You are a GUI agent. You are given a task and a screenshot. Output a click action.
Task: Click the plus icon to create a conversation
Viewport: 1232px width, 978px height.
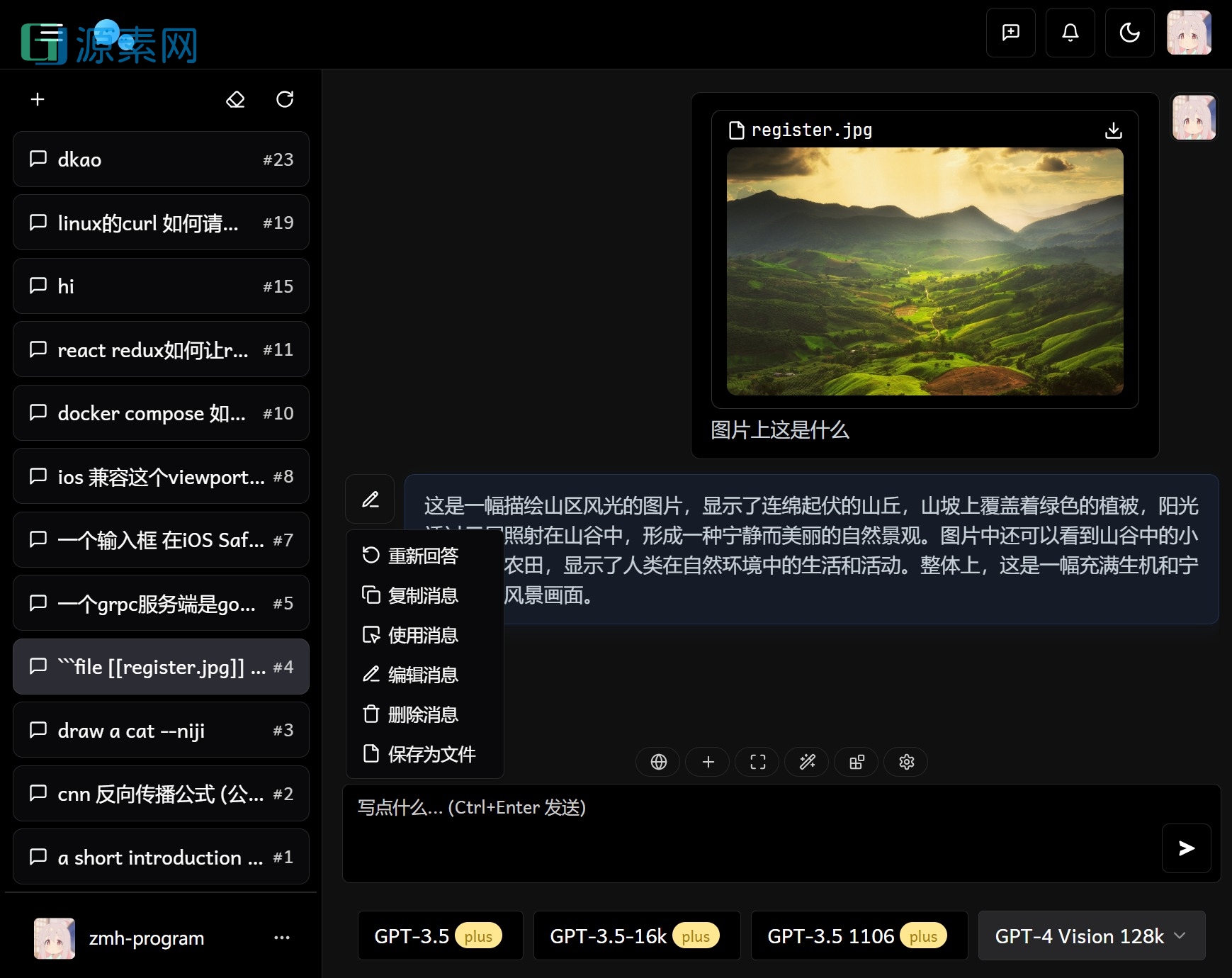coord(38,99)
